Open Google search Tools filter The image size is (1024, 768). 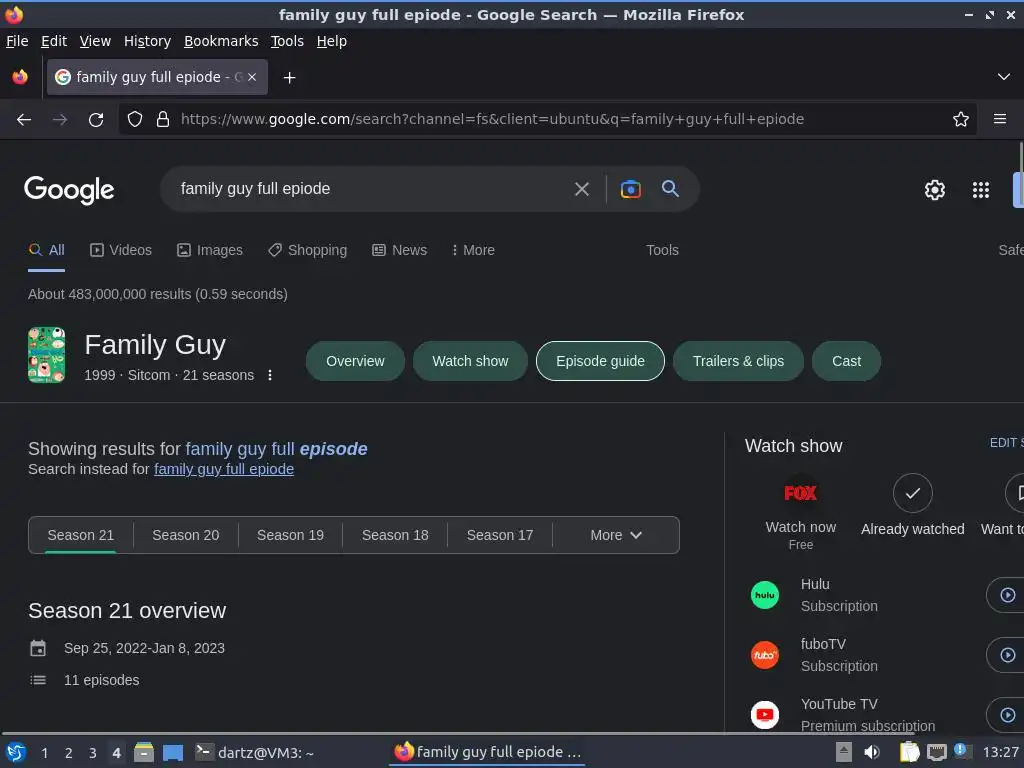[662, 250]
